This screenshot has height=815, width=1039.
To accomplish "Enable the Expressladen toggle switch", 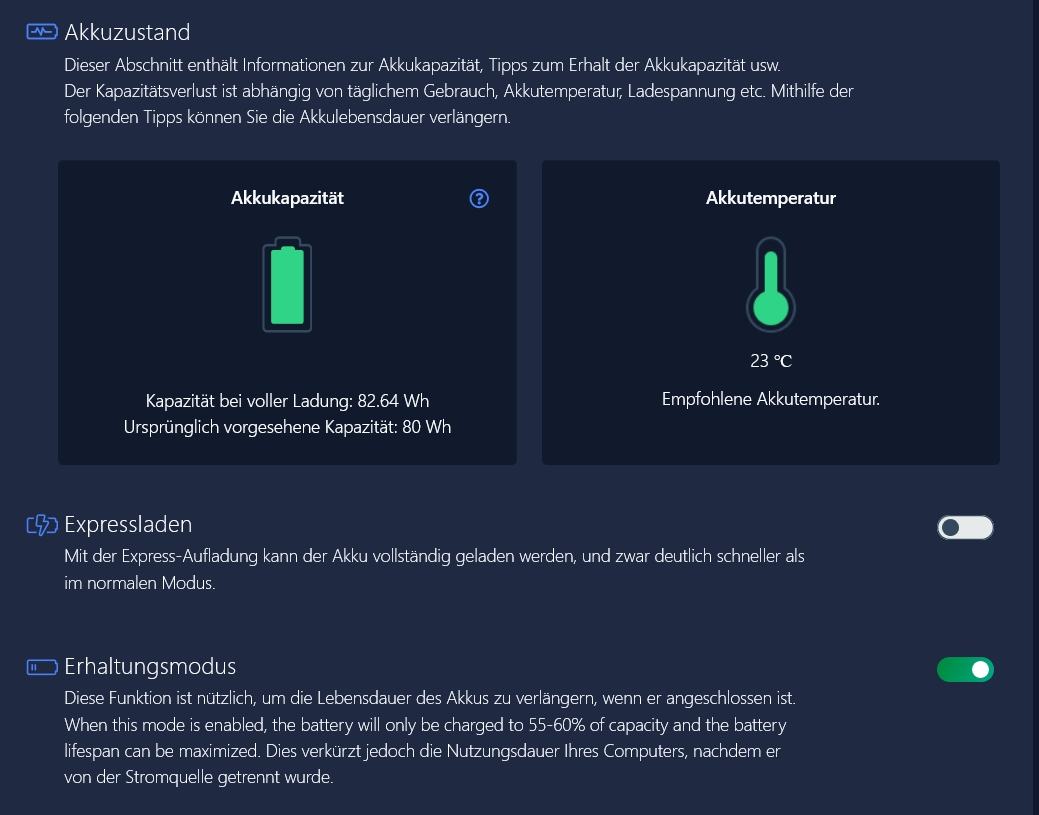I will click(965, 528).
